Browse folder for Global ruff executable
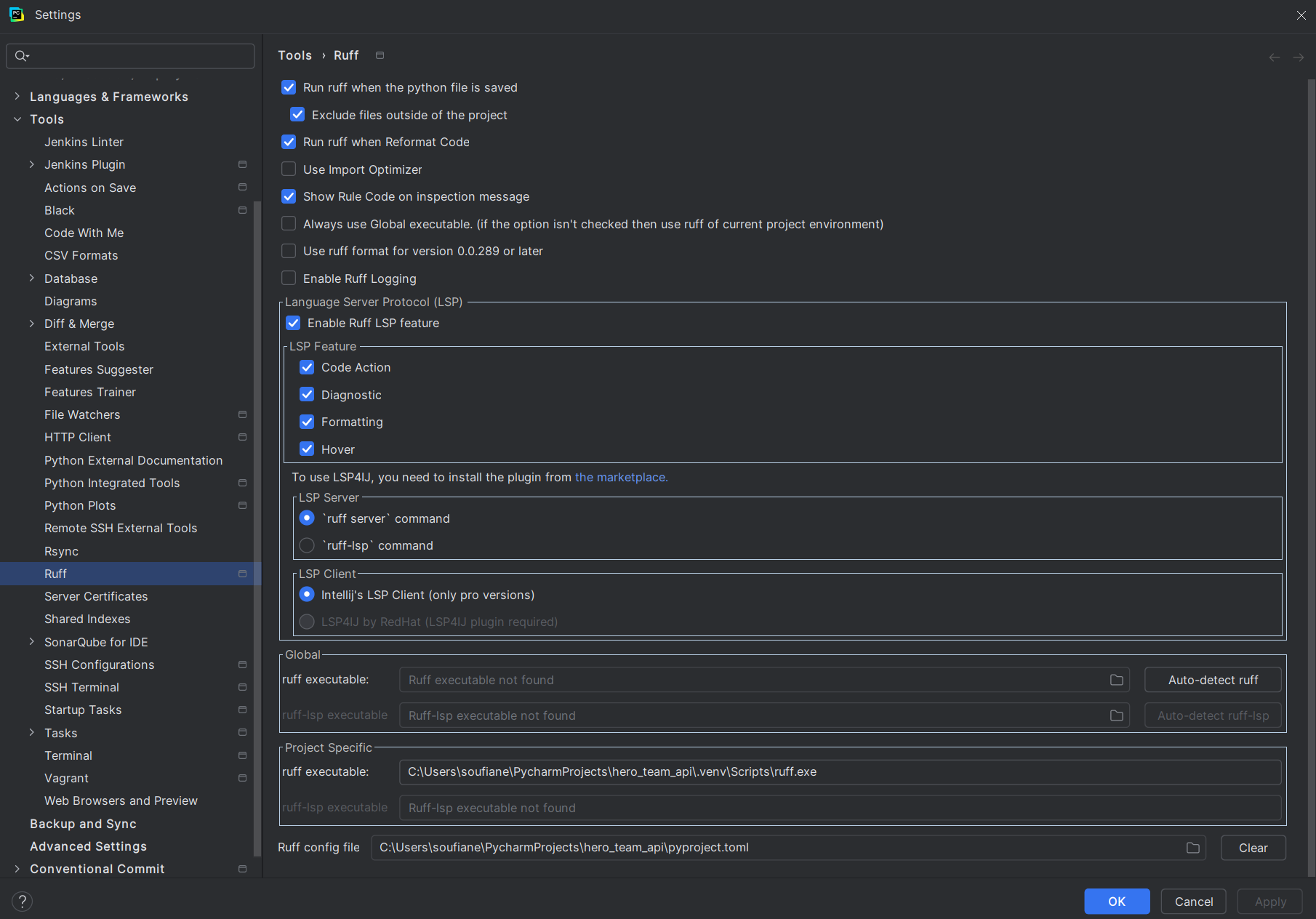Screen dimensions: 1316x919 coord(1117,680)
